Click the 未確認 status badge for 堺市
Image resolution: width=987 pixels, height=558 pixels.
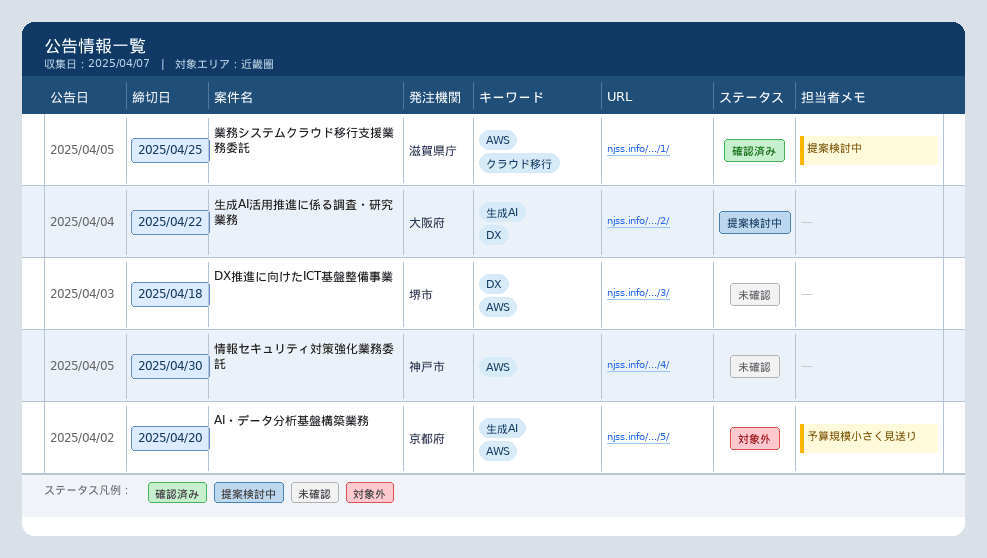(755, 295)
